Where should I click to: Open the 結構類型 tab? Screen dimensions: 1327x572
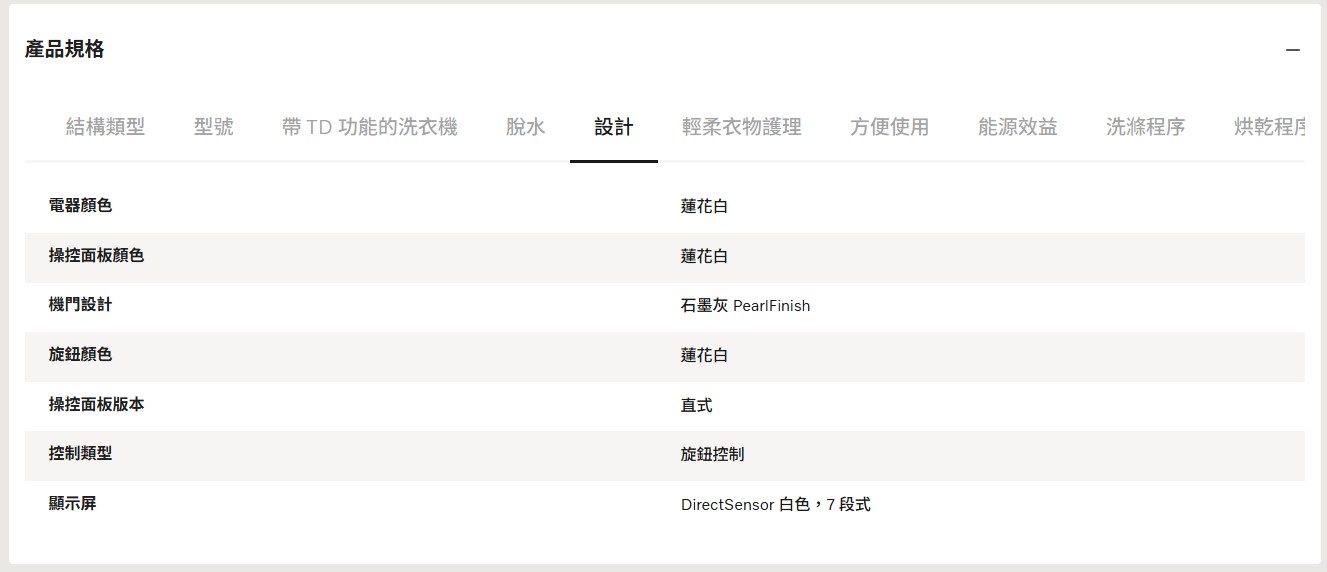coord(105,127)
